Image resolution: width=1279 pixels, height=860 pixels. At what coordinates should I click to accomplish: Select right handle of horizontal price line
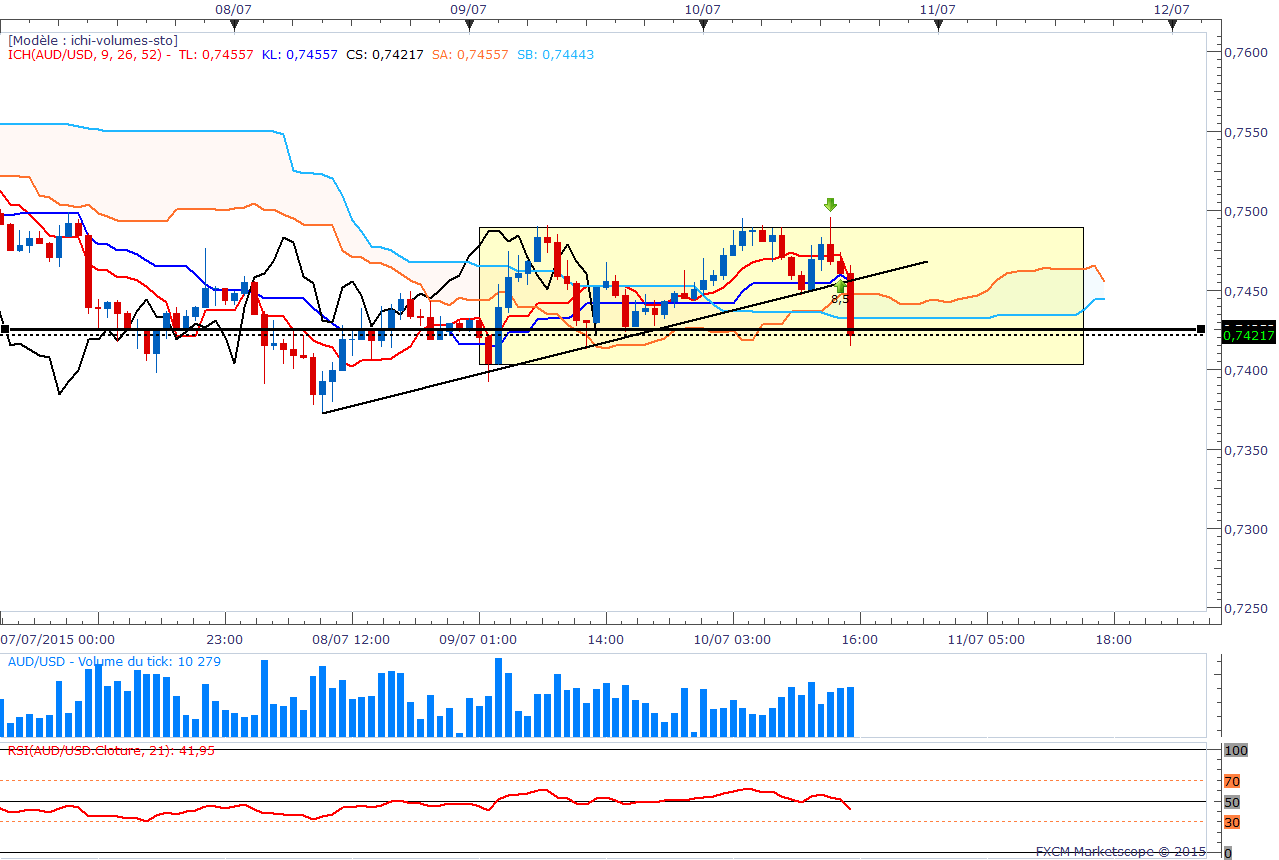click(1201, 329)
